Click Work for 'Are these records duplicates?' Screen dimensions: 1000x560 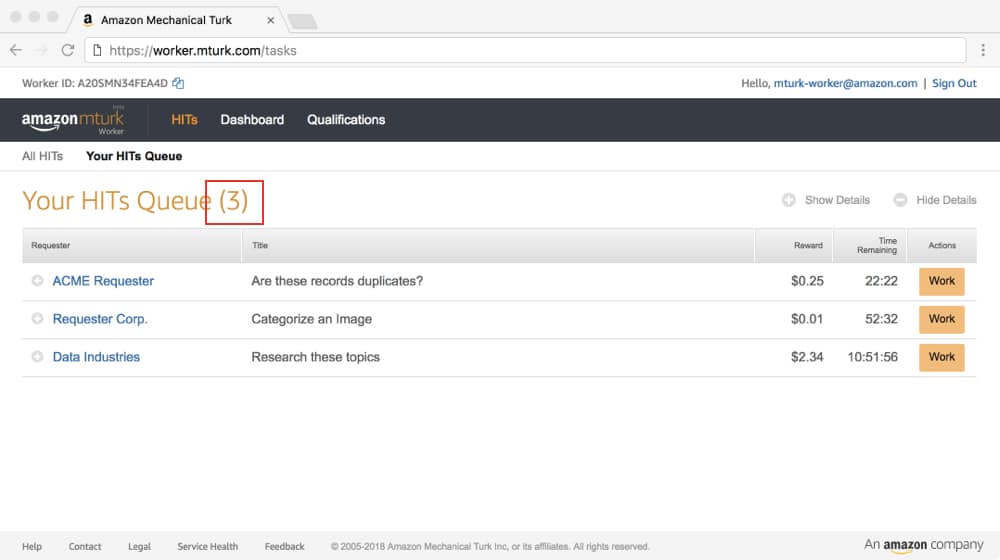tap(941, 281)
